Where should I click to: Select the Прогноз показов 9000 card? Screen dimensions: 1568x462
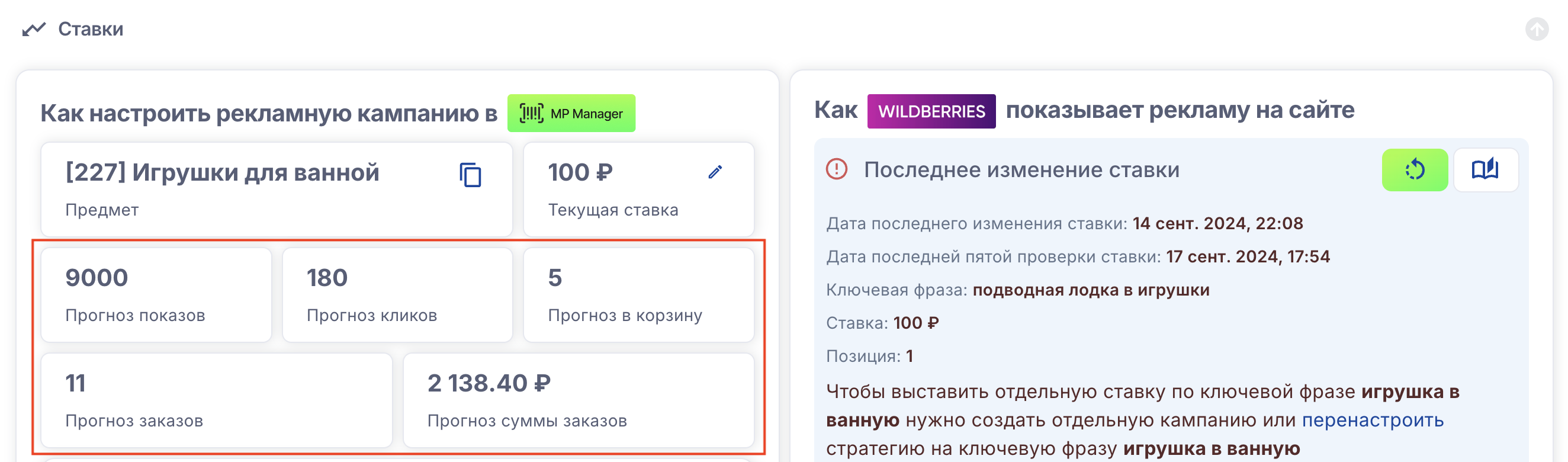pos(156,294)
